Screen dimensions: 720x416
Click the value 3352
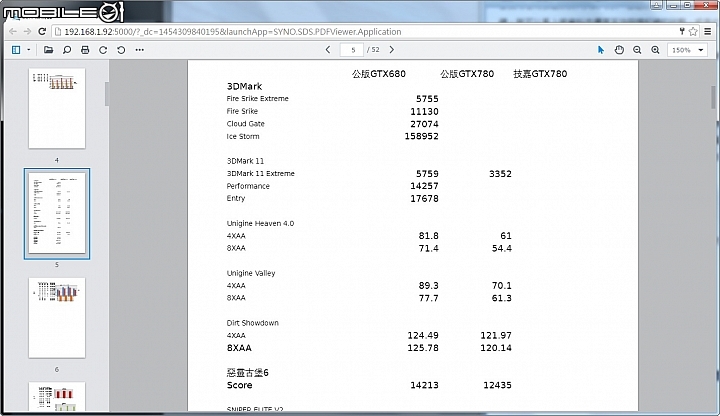click(x=500, y=174)
